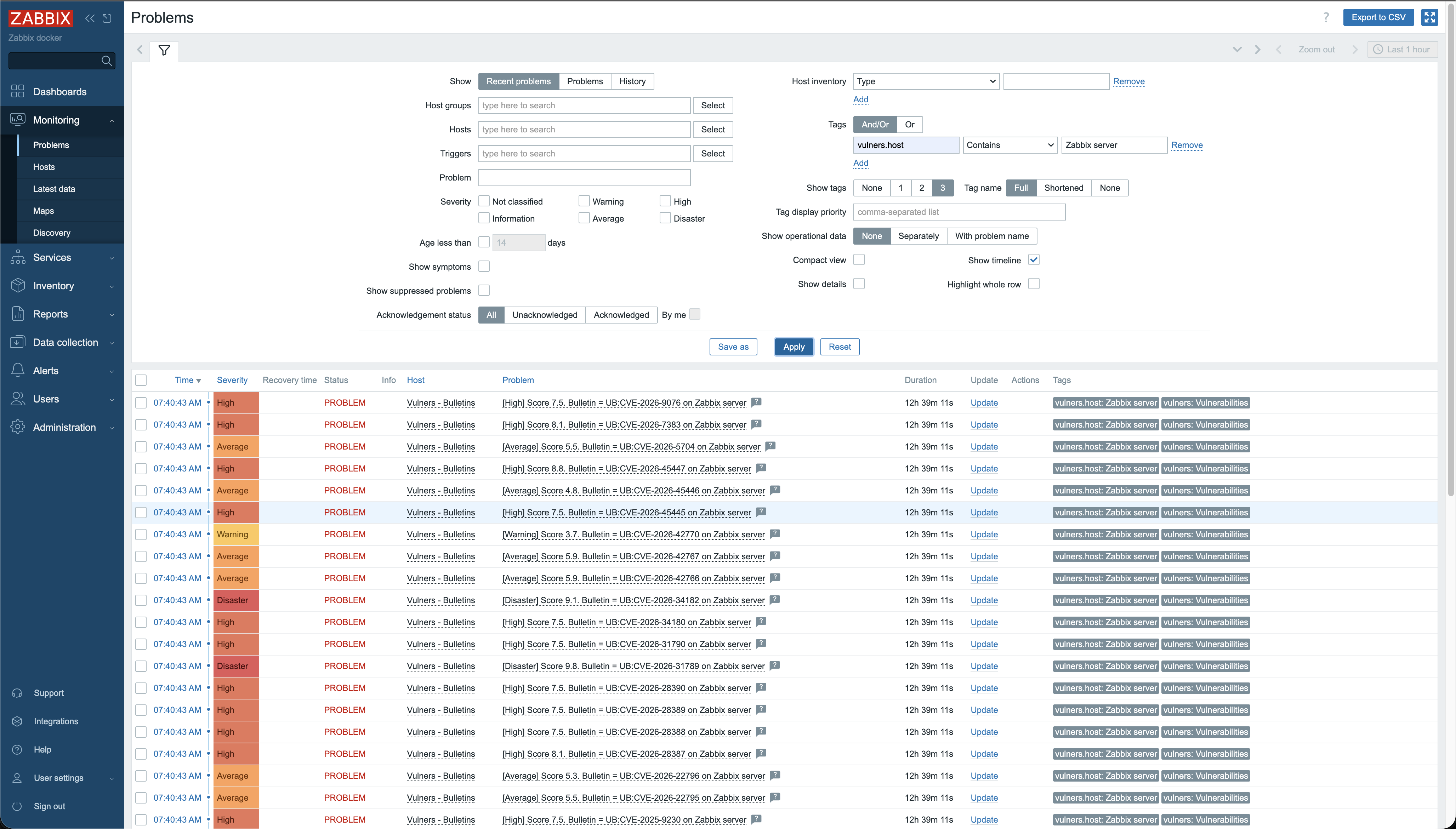
Task: Click the Dashboards icon in sidebar
Action: [18, 92]
